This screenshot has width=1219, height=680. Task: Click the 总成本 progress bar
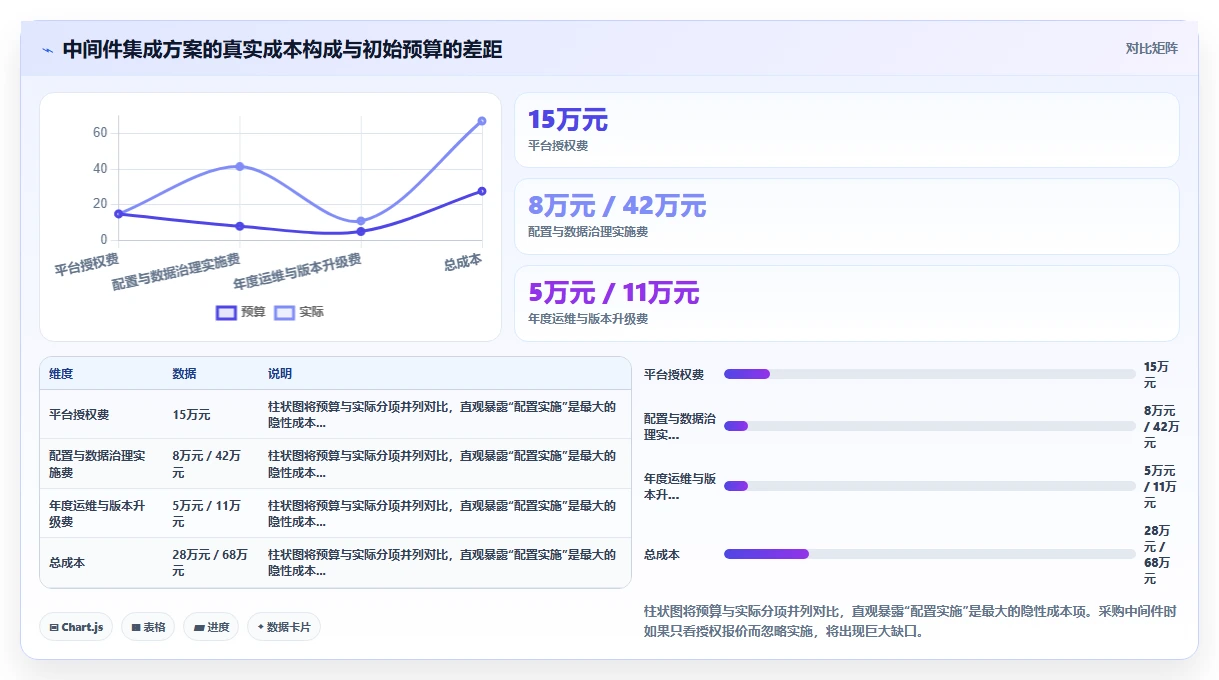pos(929,554)
